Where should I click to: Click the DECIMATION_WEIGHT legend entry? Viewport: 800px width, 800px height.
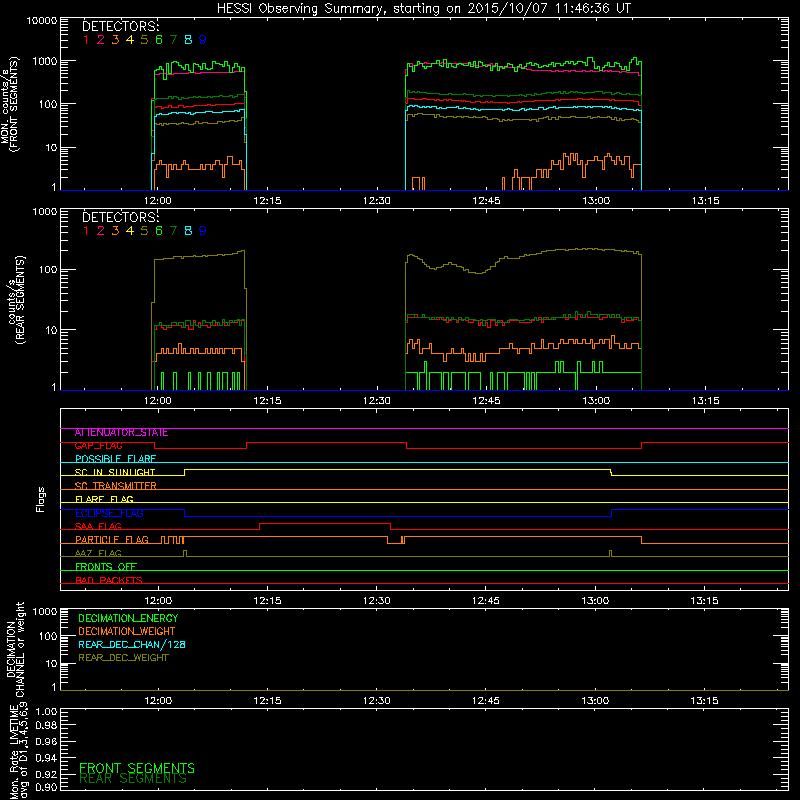(x=127, y=632)
